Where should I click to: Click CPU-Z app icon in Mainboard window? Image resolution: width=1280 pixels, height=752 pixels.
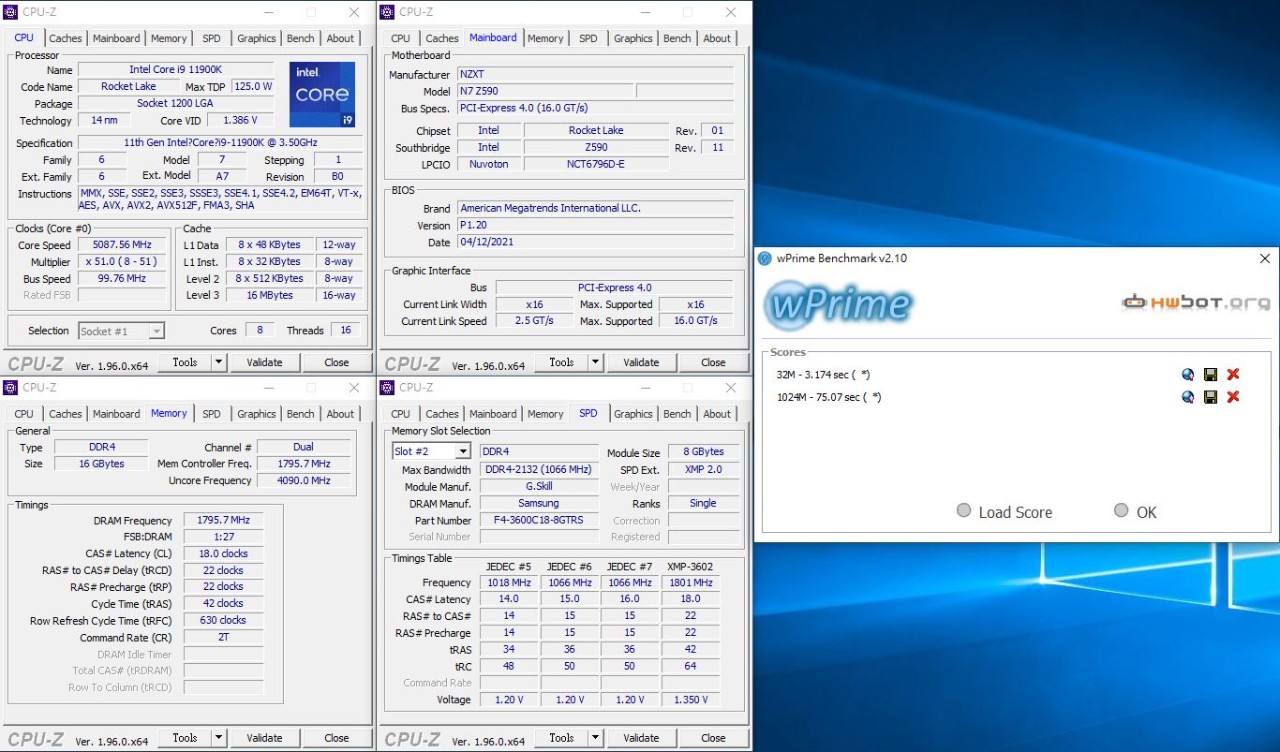387,12
